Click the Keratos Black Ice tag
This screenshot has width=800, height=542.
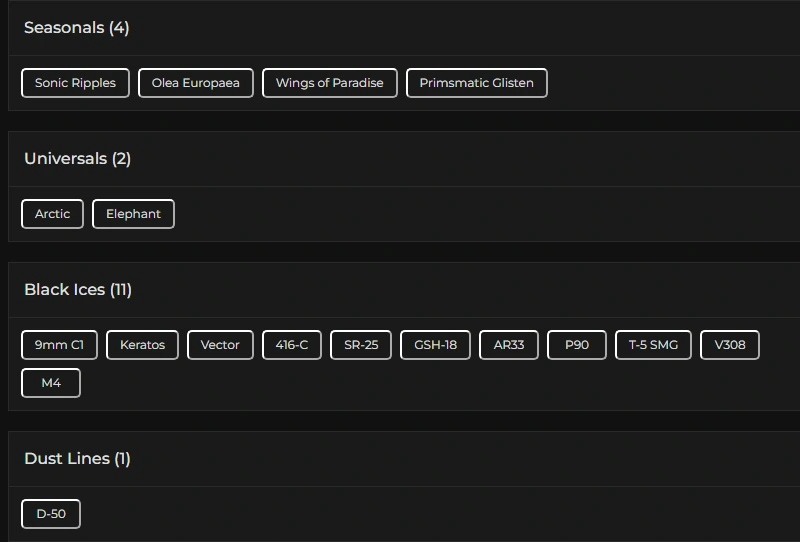(142, 345)
